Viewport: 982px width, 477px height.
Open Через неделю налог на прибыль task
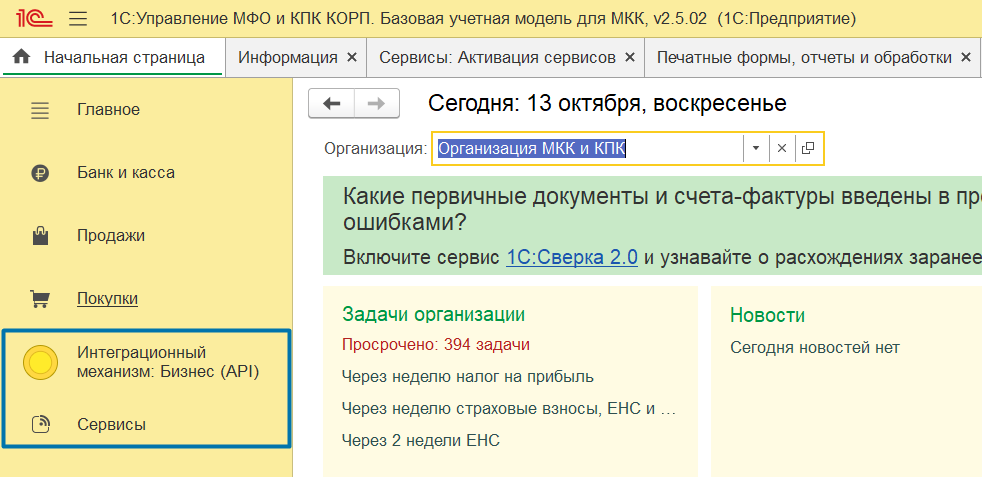coord(468,377)
